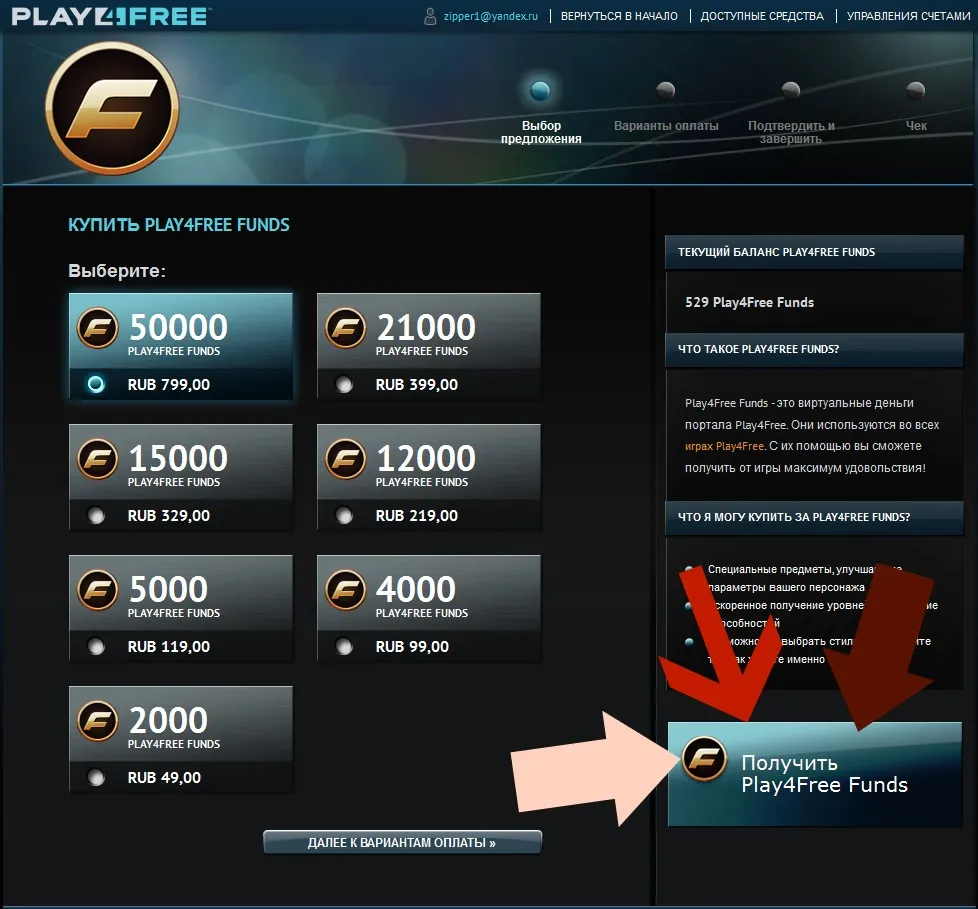Open УПРАВЛЕНИЯ СЧЕТАМИ menu item
This screenshot has width=978, height=909.
[x=909, y=16]
